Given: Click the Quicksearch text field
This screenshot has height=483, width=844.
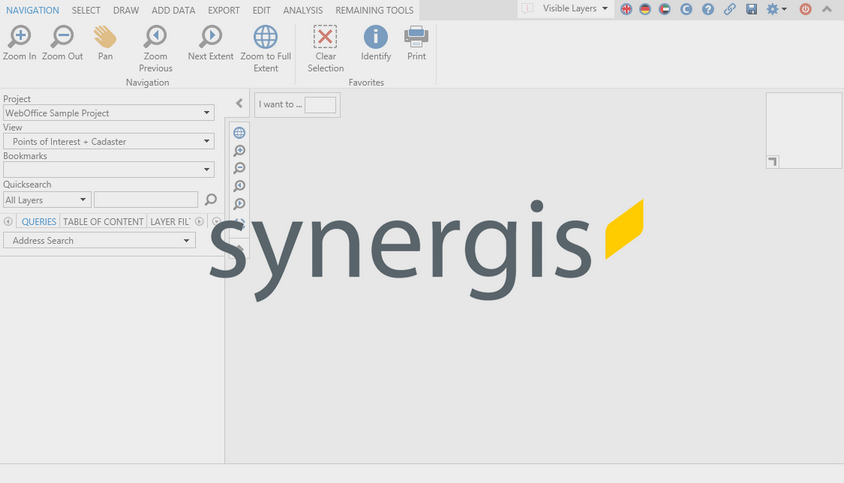Looking at the screenshot, I should tap(146, 200).
